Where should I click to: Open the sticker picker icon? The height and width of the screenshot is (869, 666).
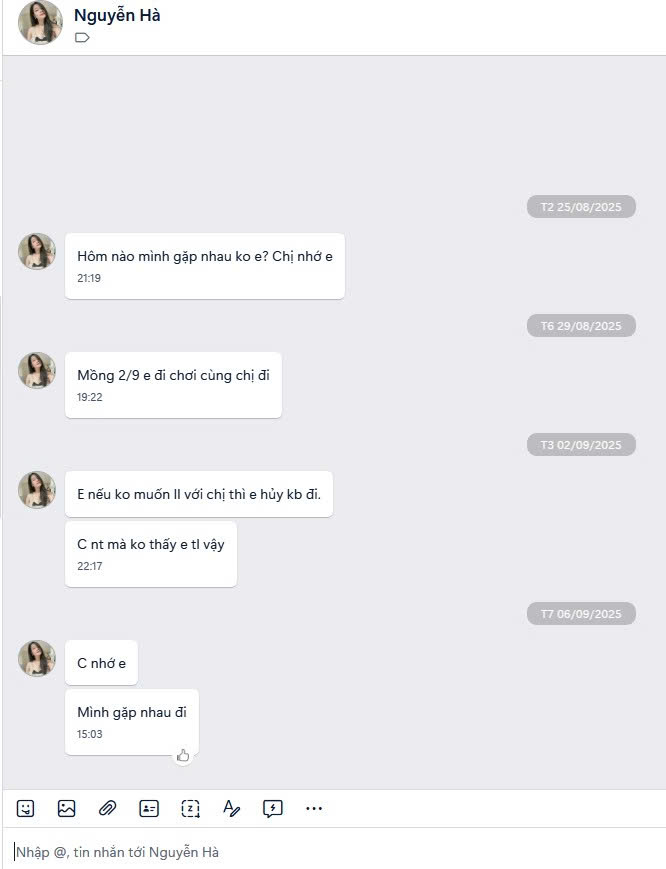(26, 808)
